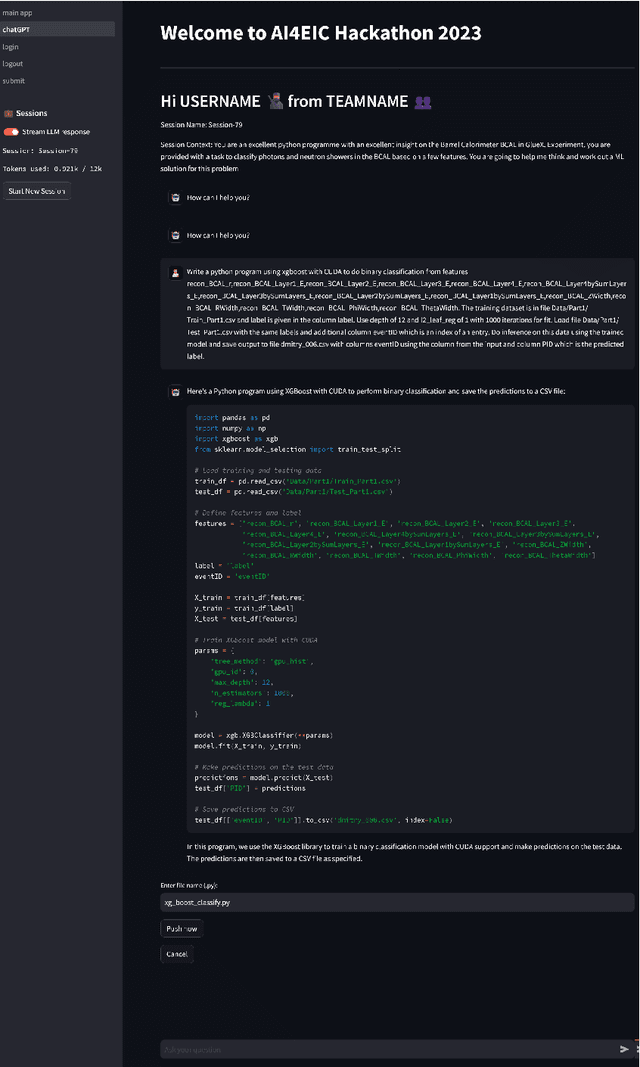Screen dimensions: 640x1067
Task: Open the logout page
Action: [x=13, y=64]
